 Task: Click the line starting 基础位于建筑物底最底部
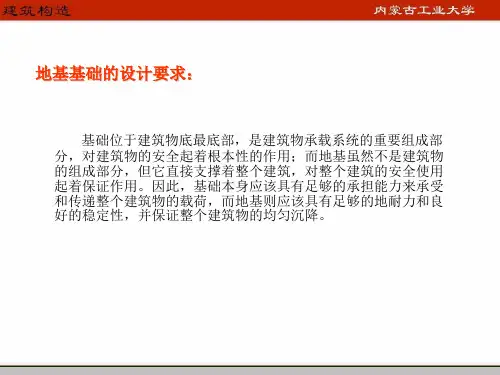coord(262,140)
